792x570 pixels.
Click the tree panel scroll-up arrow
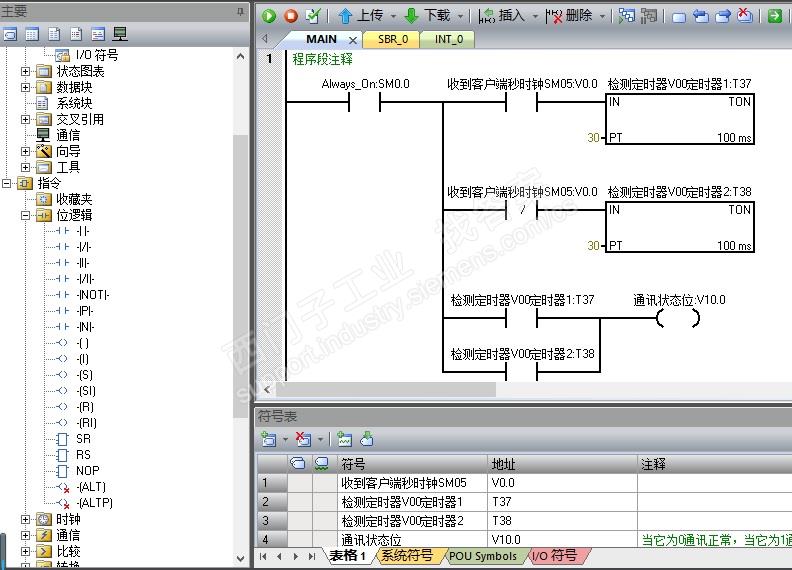tap(240, 57)
